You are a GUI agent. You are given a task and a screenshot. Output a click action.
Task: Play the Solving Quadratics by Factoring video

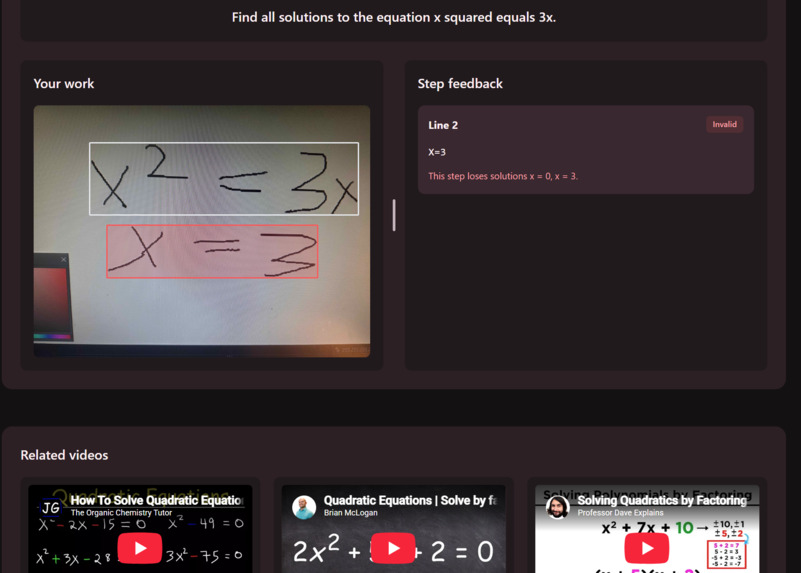tap(647, 548)
